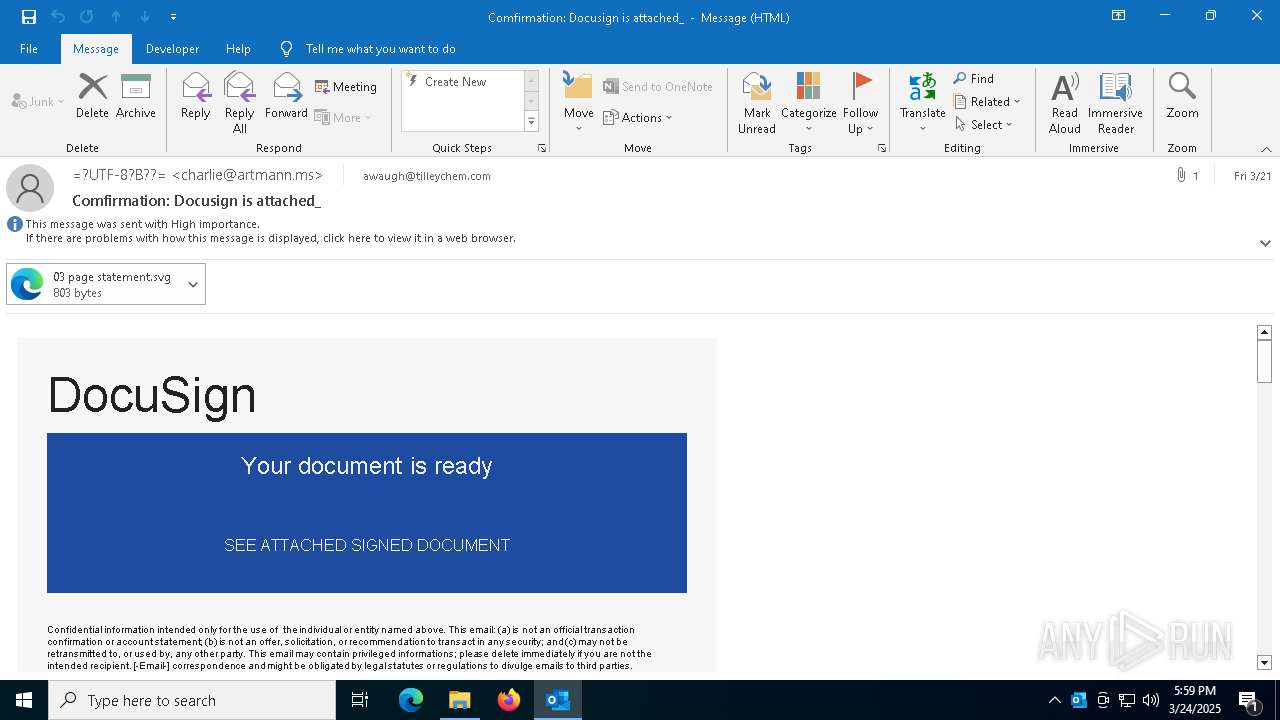This screenshot has width=1280, height=720.
Task: Open the Quick Steps dialog launcher
Action: pos(542,148)
